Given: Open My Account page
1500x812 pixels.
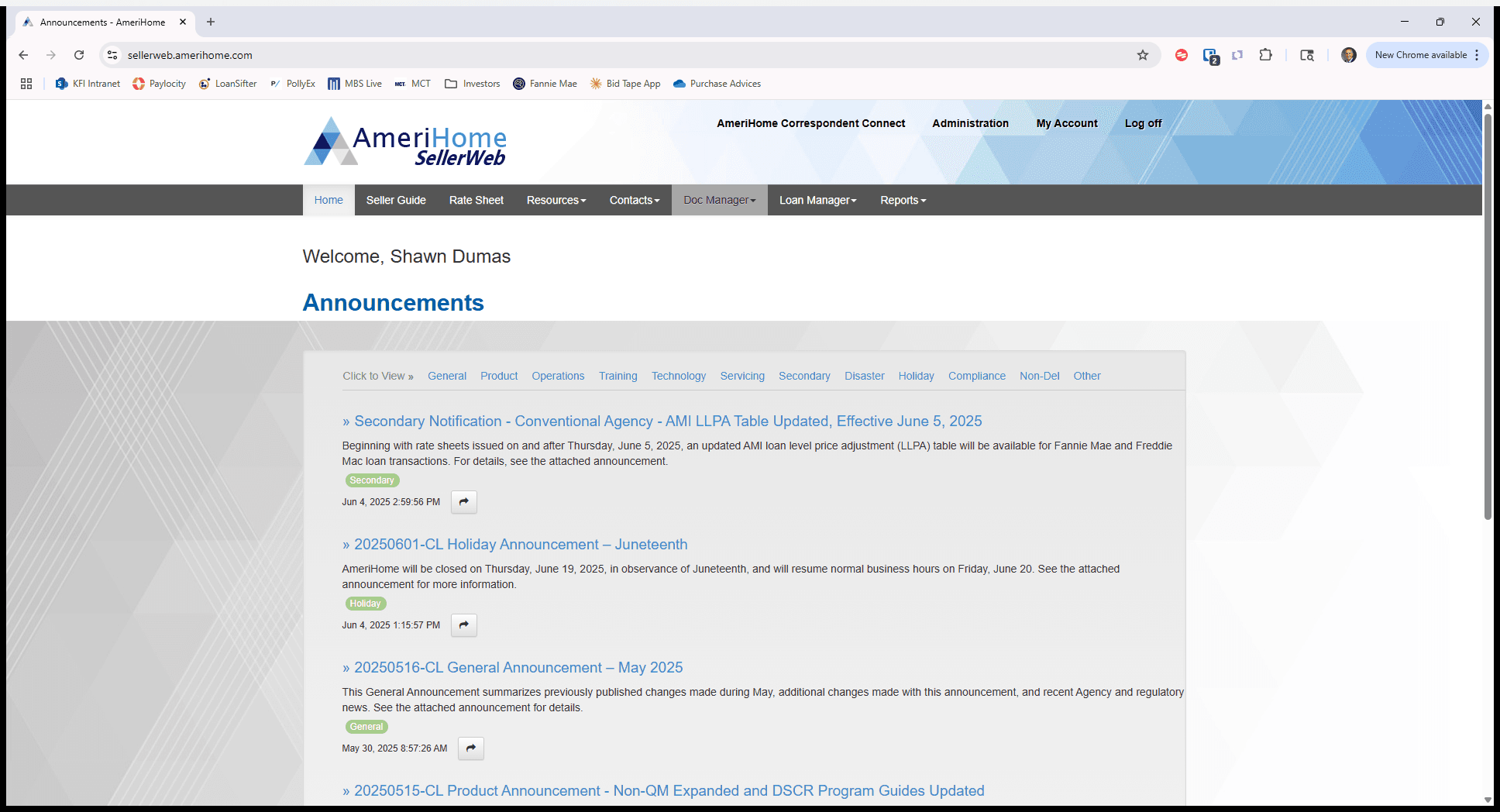Looking at the screenshot, I should pyautogui.click(x=1067, y=123).
